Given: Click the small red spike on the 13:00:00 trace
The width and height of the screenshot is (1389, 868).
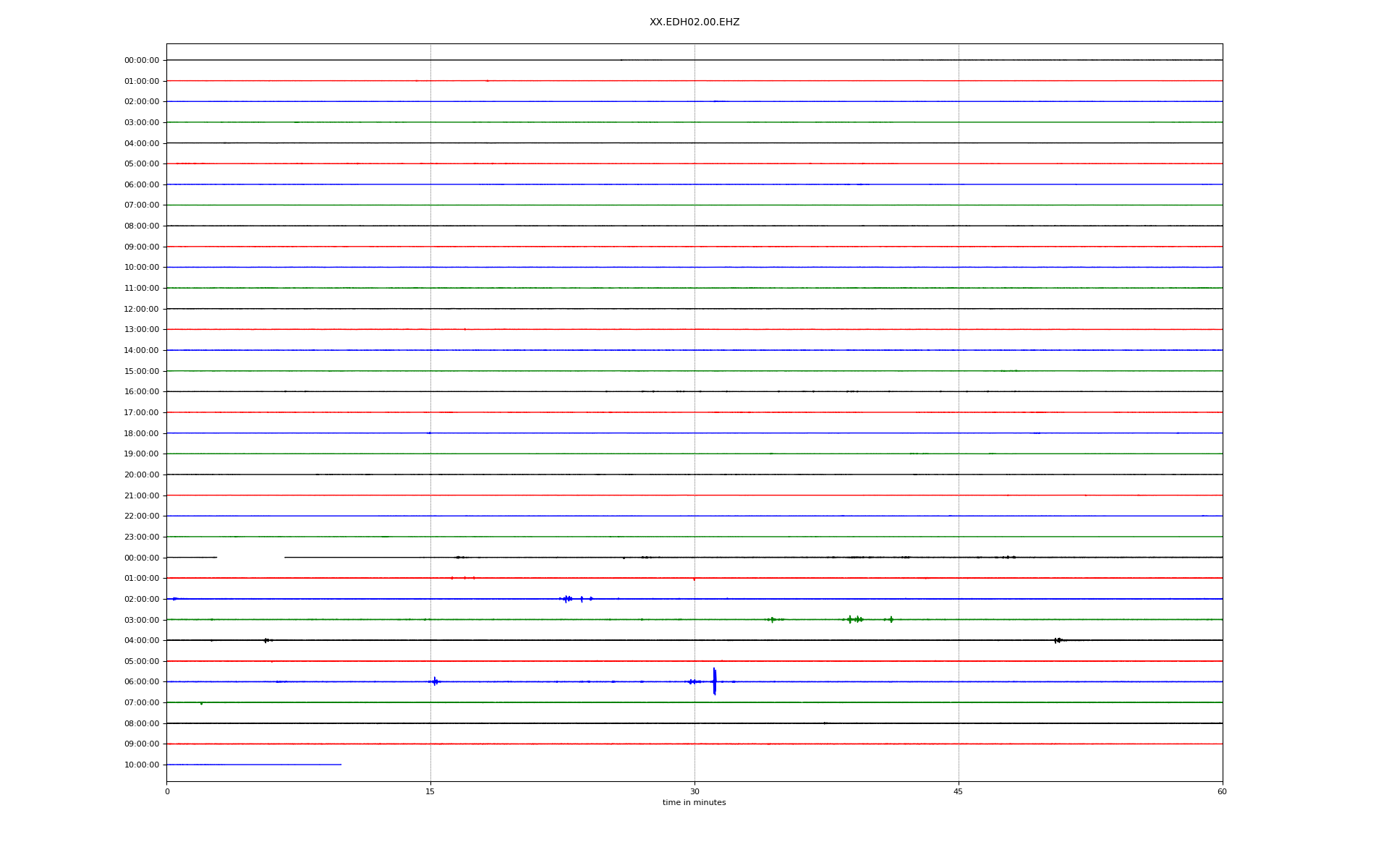Looking at the screenshot, I should point(464,329).
